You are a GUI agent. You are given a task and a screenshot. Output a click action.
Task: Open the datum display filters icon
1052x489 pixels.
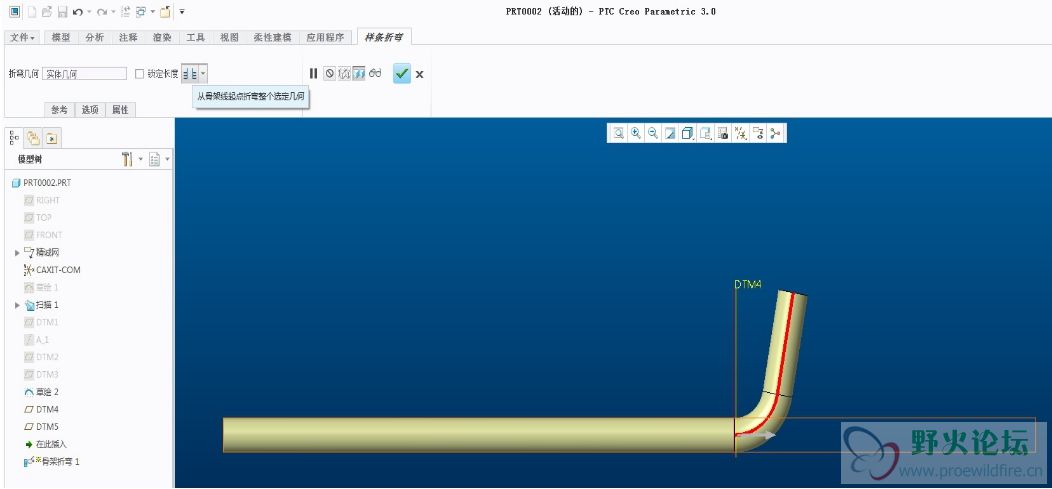click(x=741, y=133)
